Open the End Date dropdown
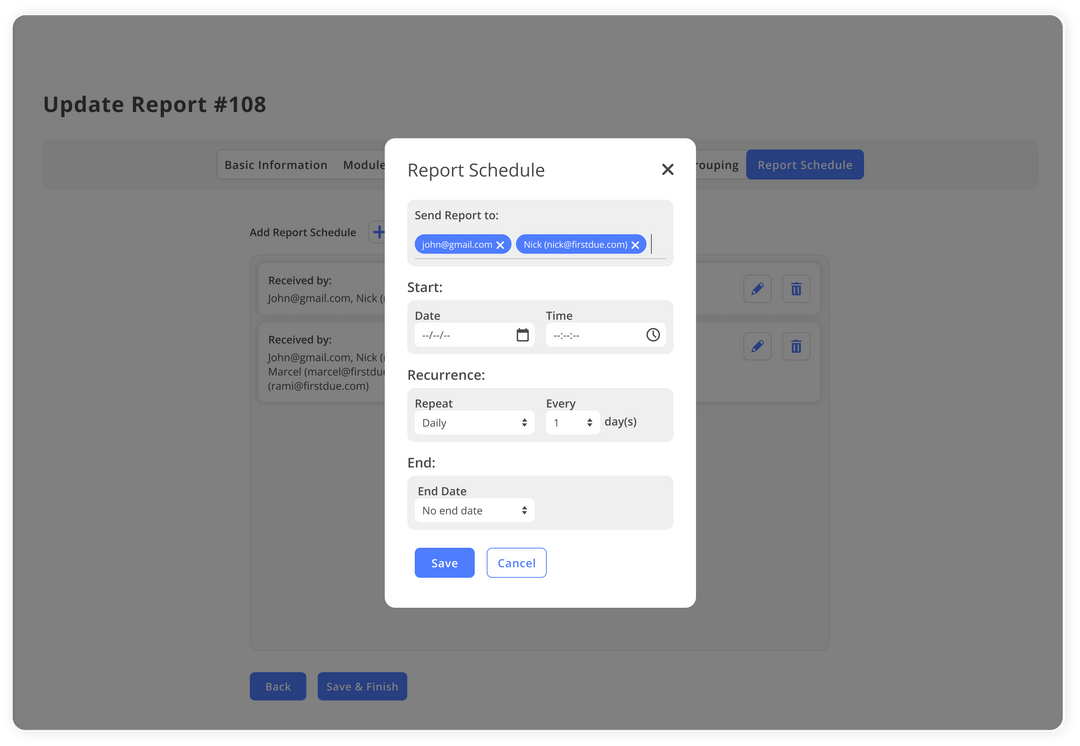 tap(473, 510)
